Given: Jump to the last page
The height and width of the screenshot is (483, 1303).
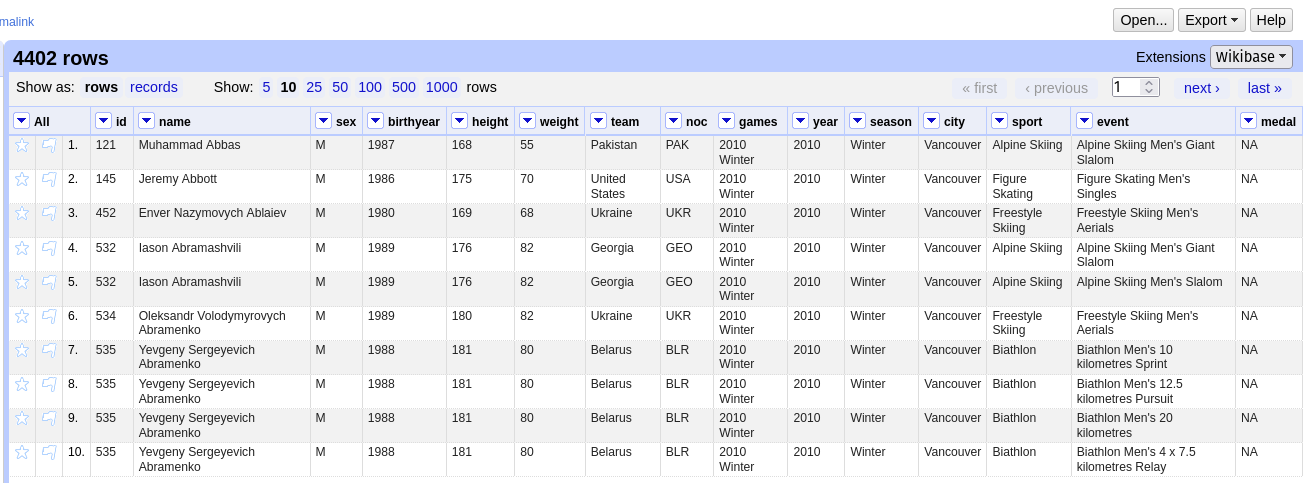Looking at the screenshot, I should point(1264,88).
